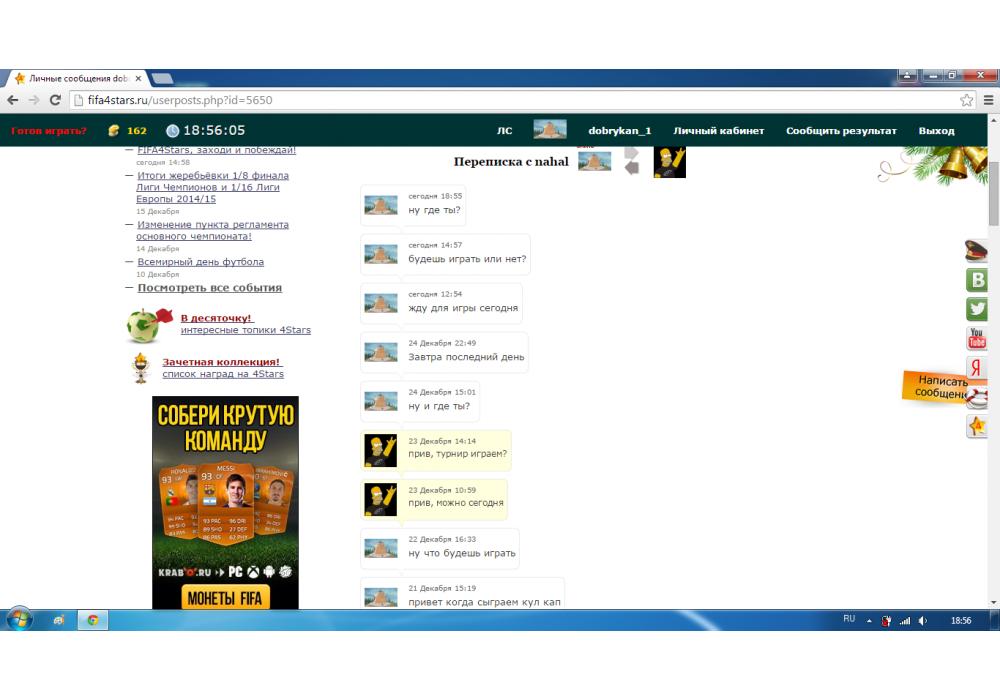Open ЛС in top navigation
Viewport: 1000px width, 700px height.
tap(505, 131)
